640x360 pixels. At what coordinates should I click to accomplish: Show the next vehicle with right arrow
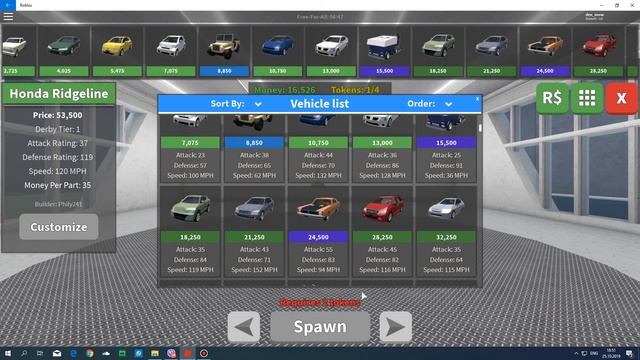point(396,327)
